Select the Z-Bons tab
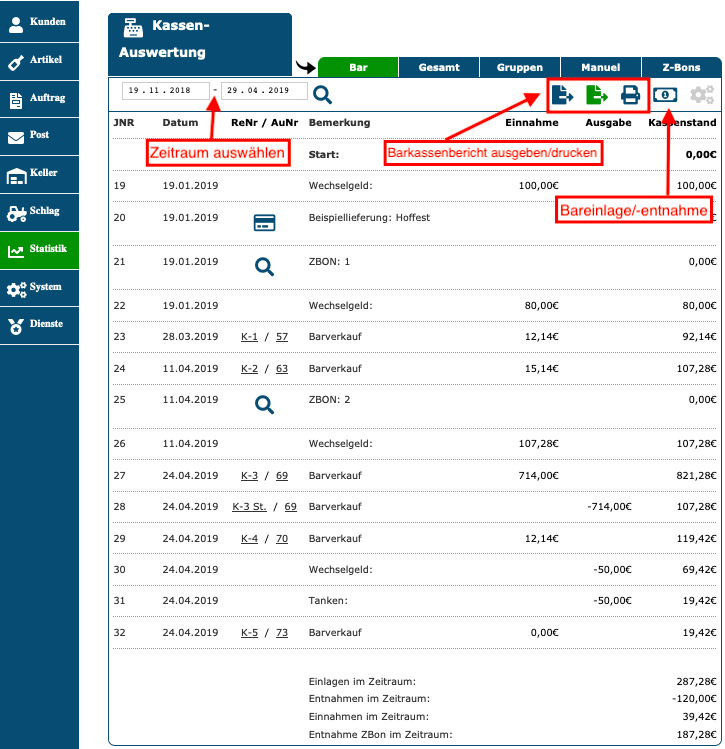This screenshot has width=725, height=749. click(681, 68)
